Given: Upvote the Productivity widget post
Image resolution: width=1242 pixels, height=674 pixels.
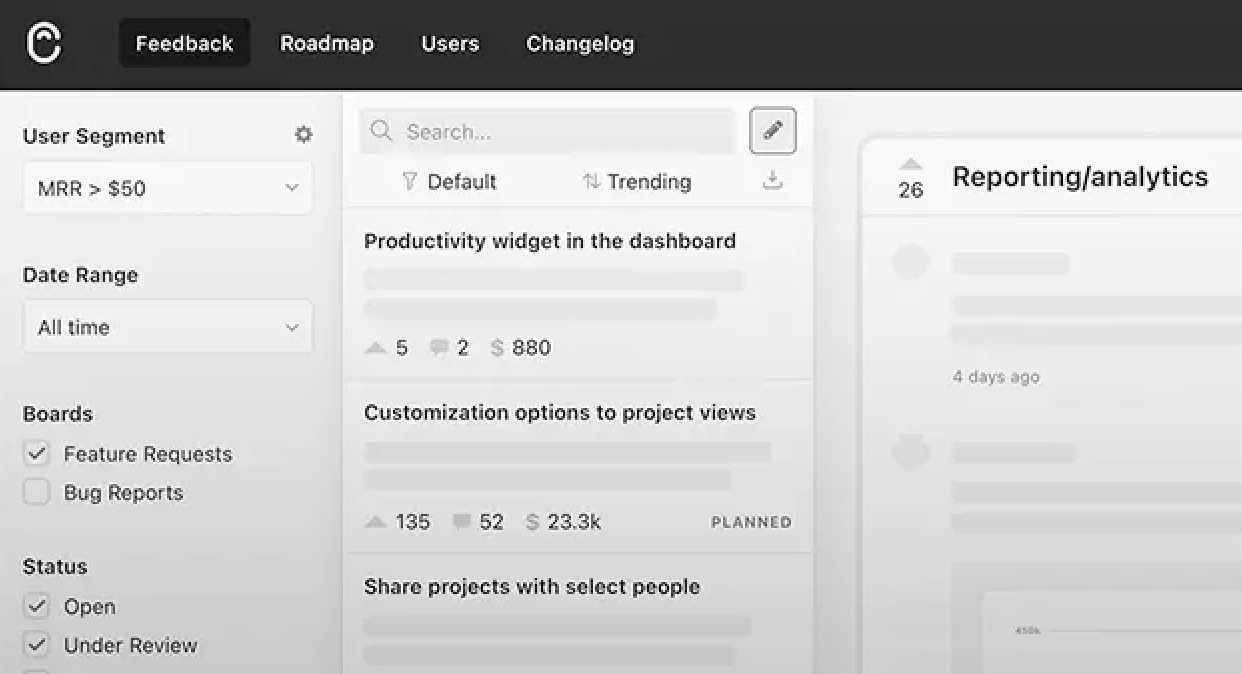Looking at the screenshot, I should [x=376, y=348].
